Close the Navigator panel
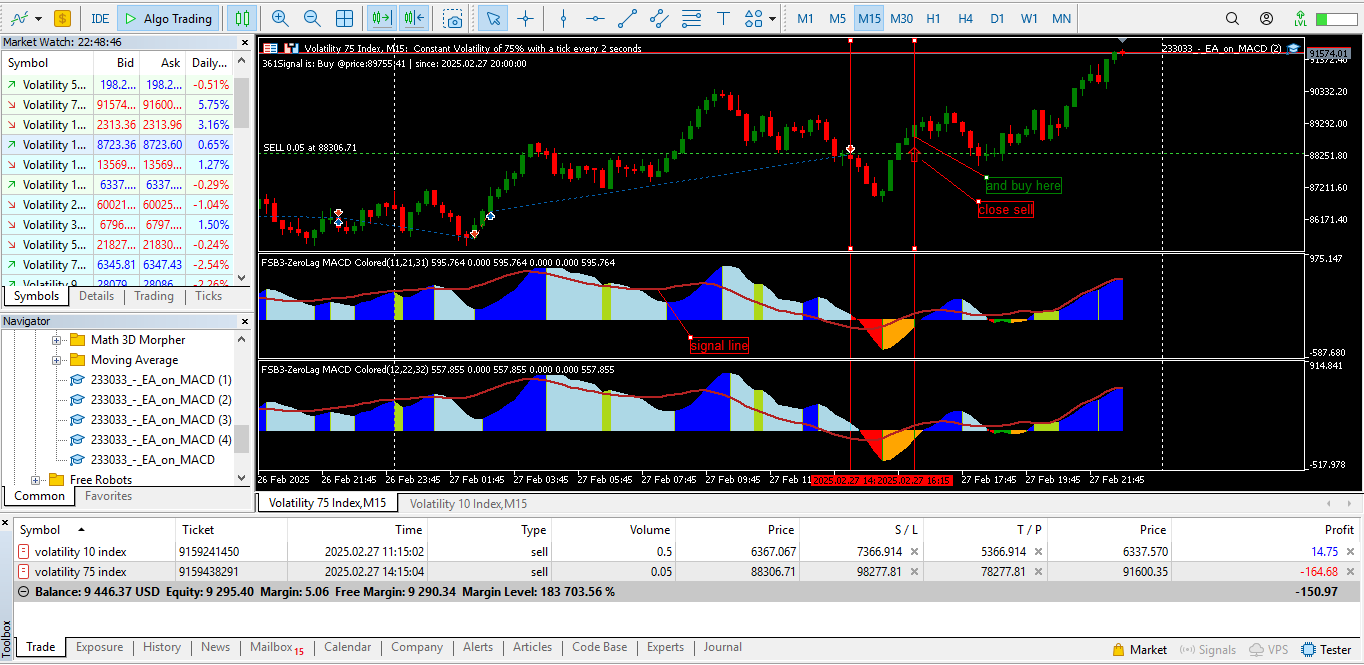Viewport: 1364px width, 665px height. click(243, 321)
